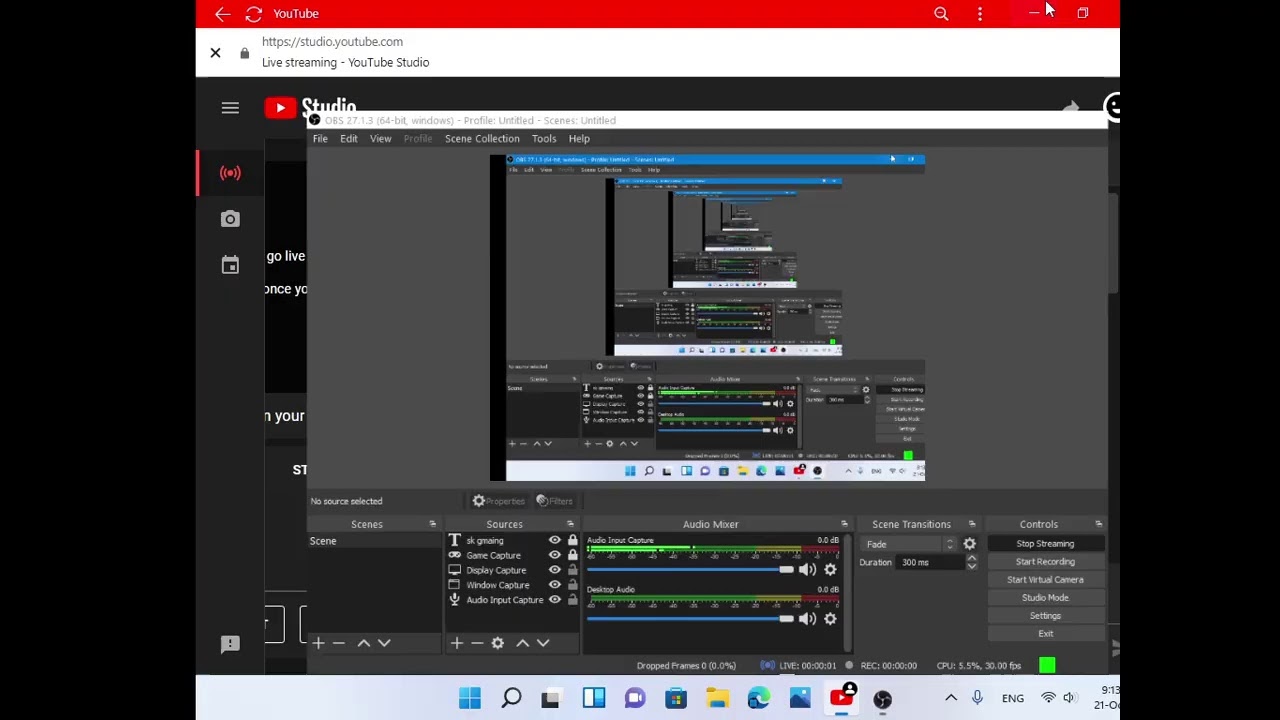This screenshot has width=1280, height=720.
Task: Open Desktop Audio mixer settings gear
Action: (830, 618)
